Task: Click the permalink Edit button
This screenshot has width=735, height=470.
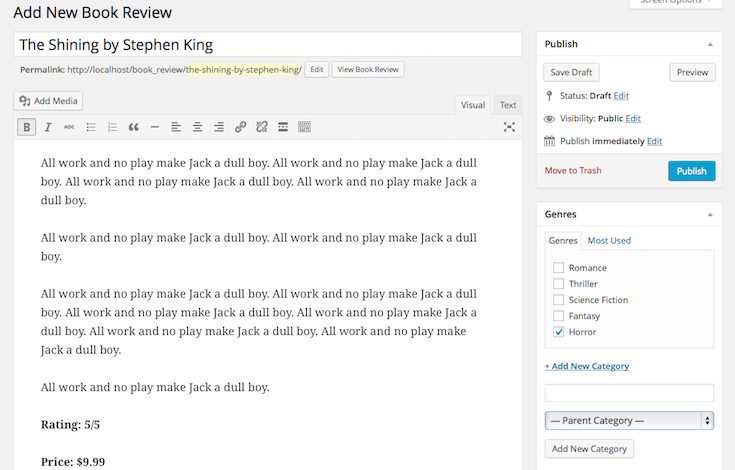Action: click(x=317, y=69)
